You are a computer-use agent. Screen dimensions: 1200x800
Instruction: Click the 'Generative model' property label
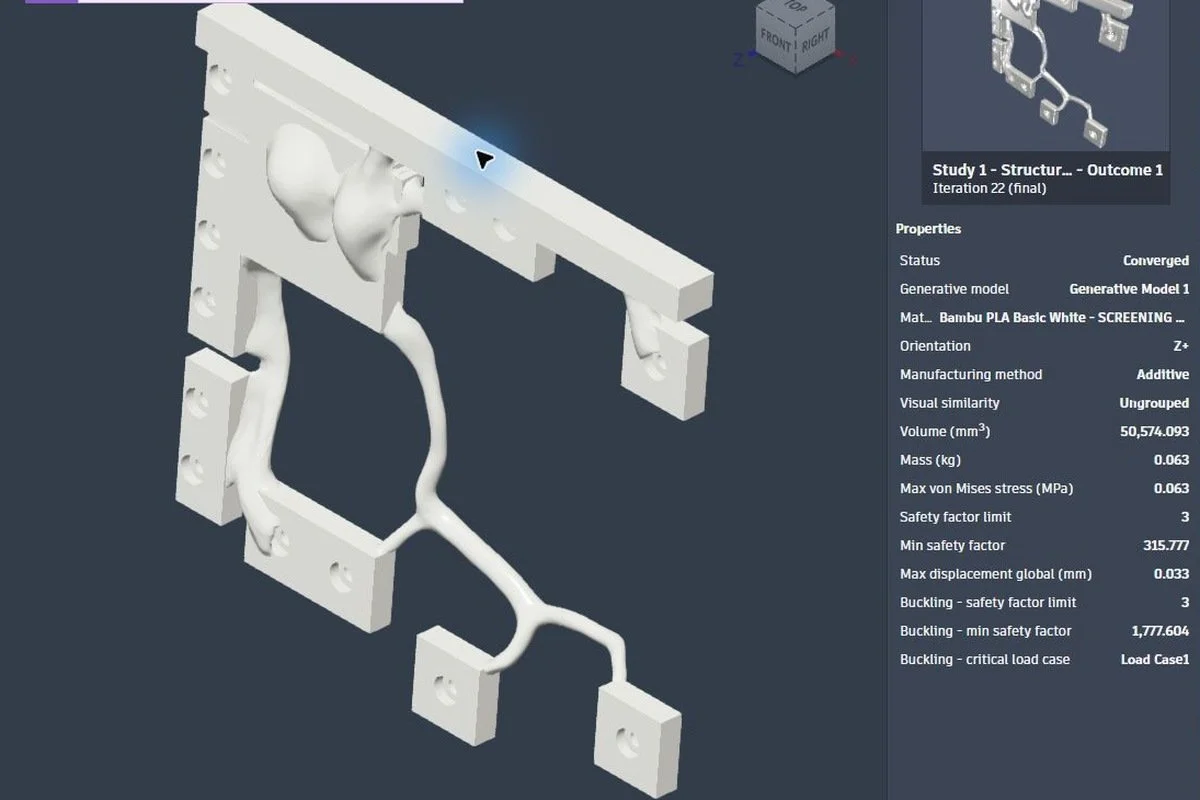(x=954, y=289)
